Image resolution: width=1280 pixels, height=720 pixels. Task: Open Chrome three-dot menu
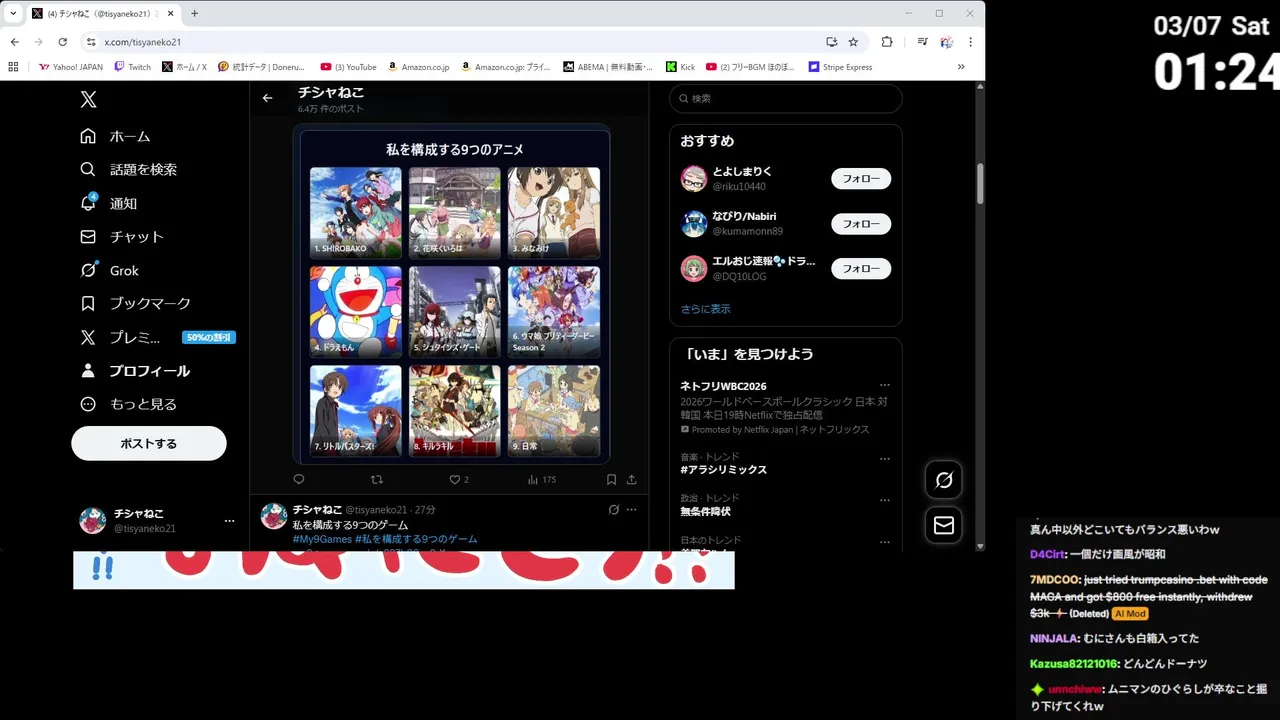click(970, 42)
